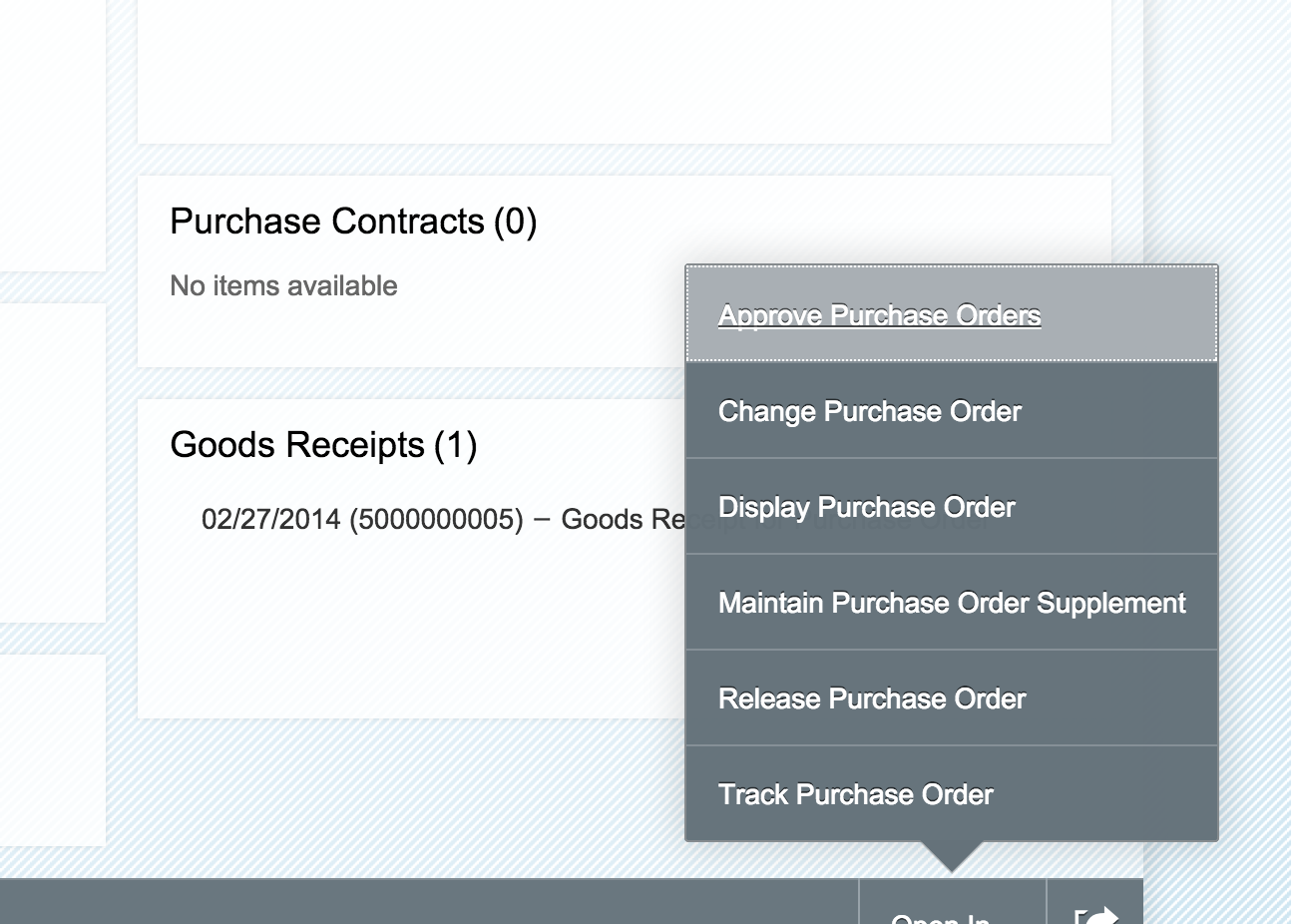Select Maintain Purchase Order Supplement

pyautogui.click(x=951, y=603)
